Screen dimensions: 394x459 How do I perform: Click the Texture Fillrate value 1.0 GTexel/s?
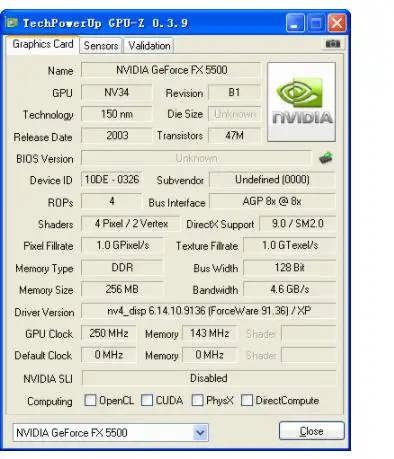(x=290, y=245)
